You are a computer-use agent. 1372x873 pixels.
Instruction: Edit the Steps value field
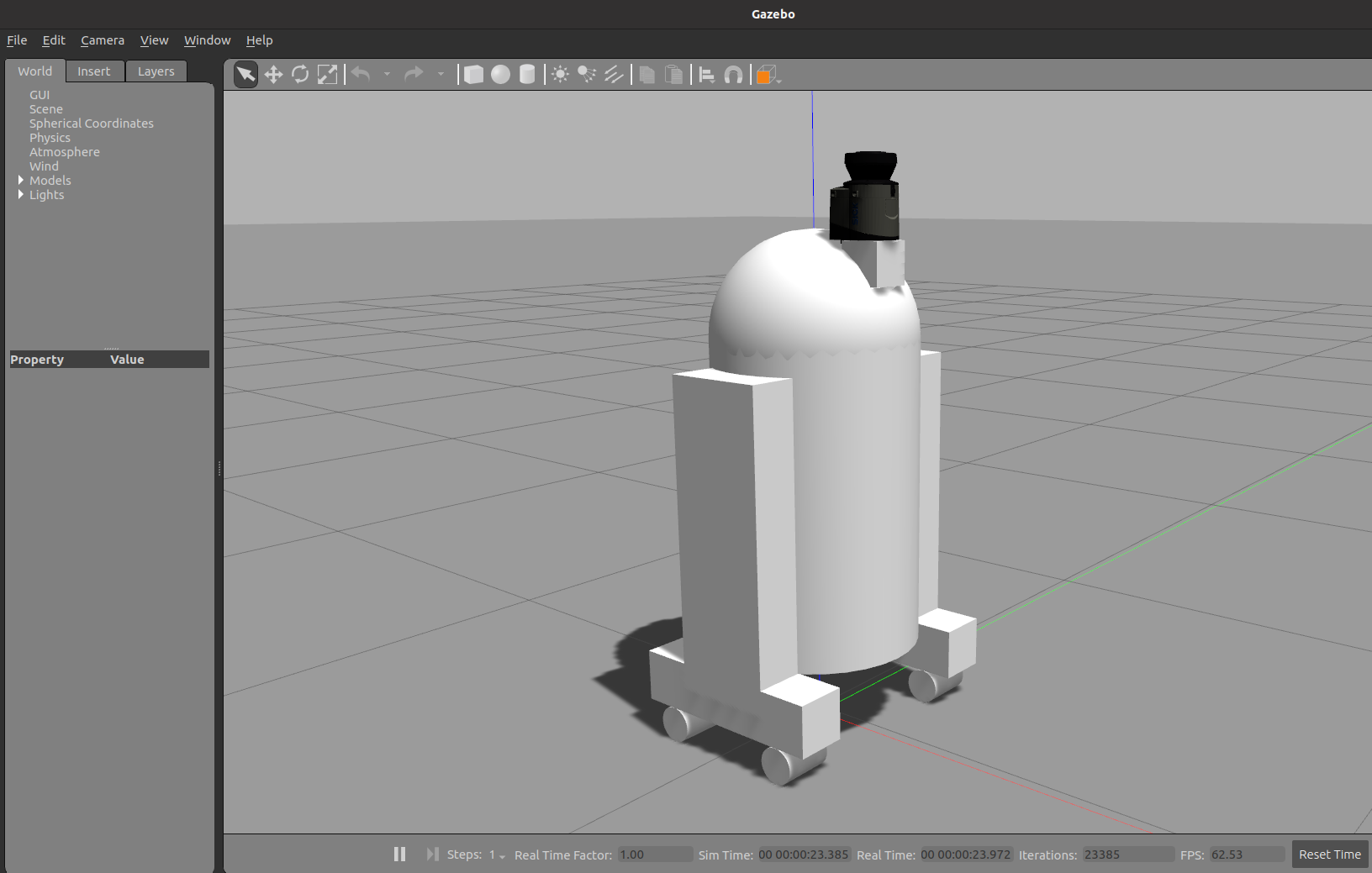coord(494,854)
